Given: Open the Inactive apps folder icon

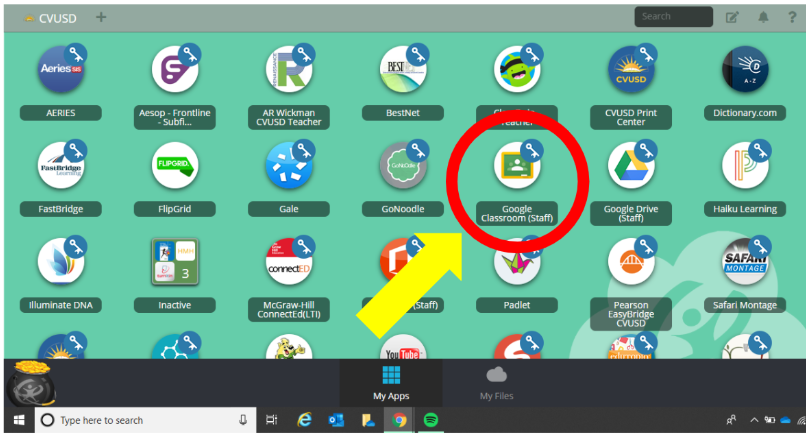Looking at the screenshot, I should (175, 261).
